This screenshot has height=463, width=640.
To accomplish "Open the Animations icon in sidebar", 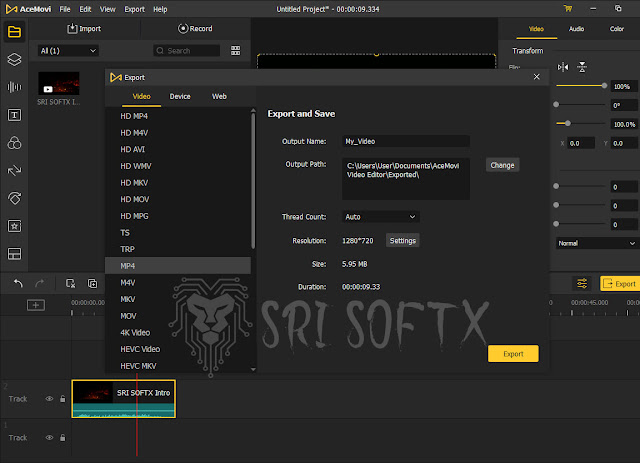I will click(14, 198).
